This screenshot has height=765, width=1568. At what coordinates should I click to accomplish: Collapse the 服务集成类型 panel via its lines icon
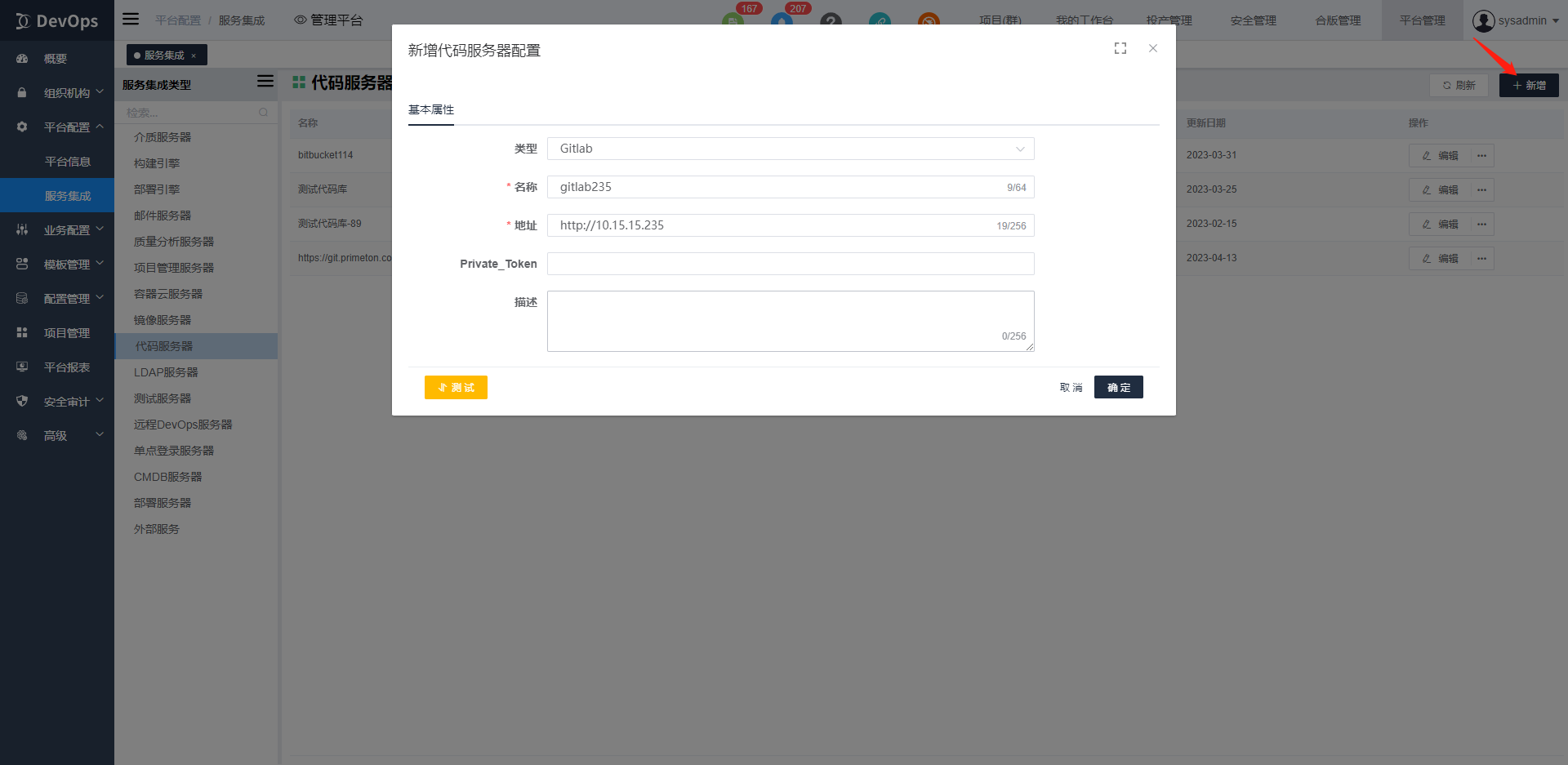pos(265,81)
